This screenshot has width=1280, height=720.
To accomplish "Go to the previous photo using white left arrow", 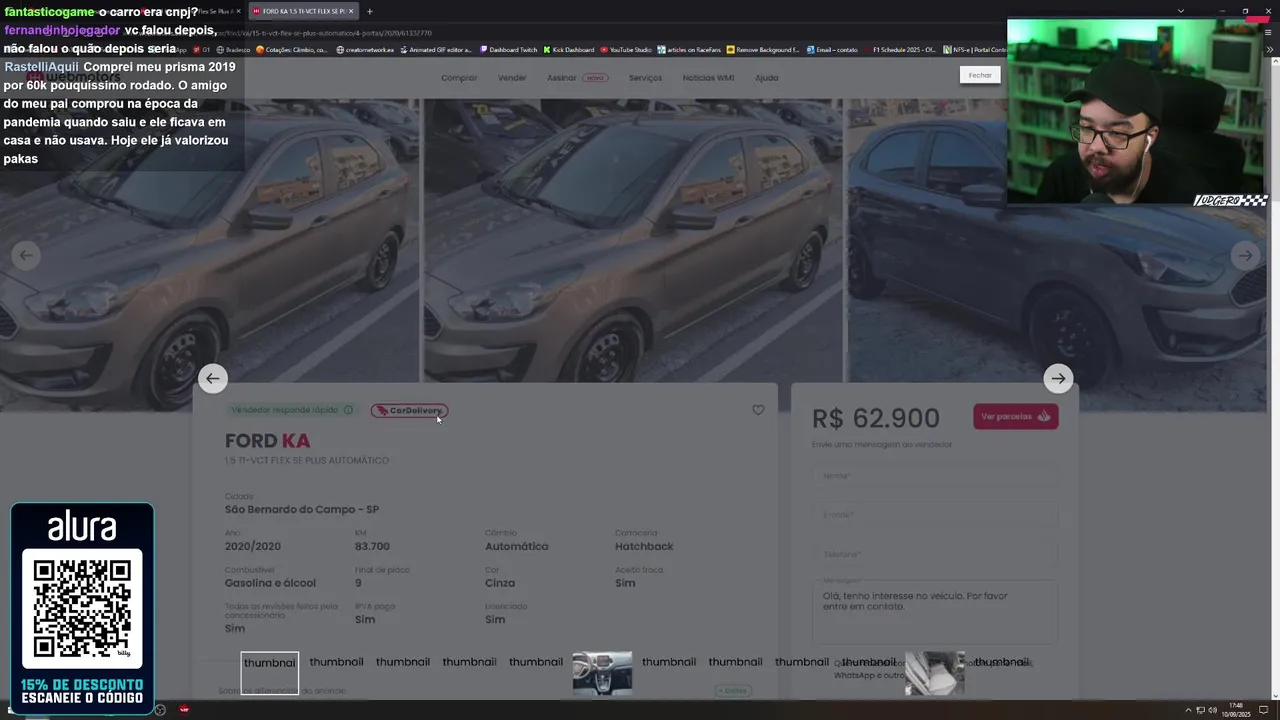I will pyautogui.click(x=212, y=378).
